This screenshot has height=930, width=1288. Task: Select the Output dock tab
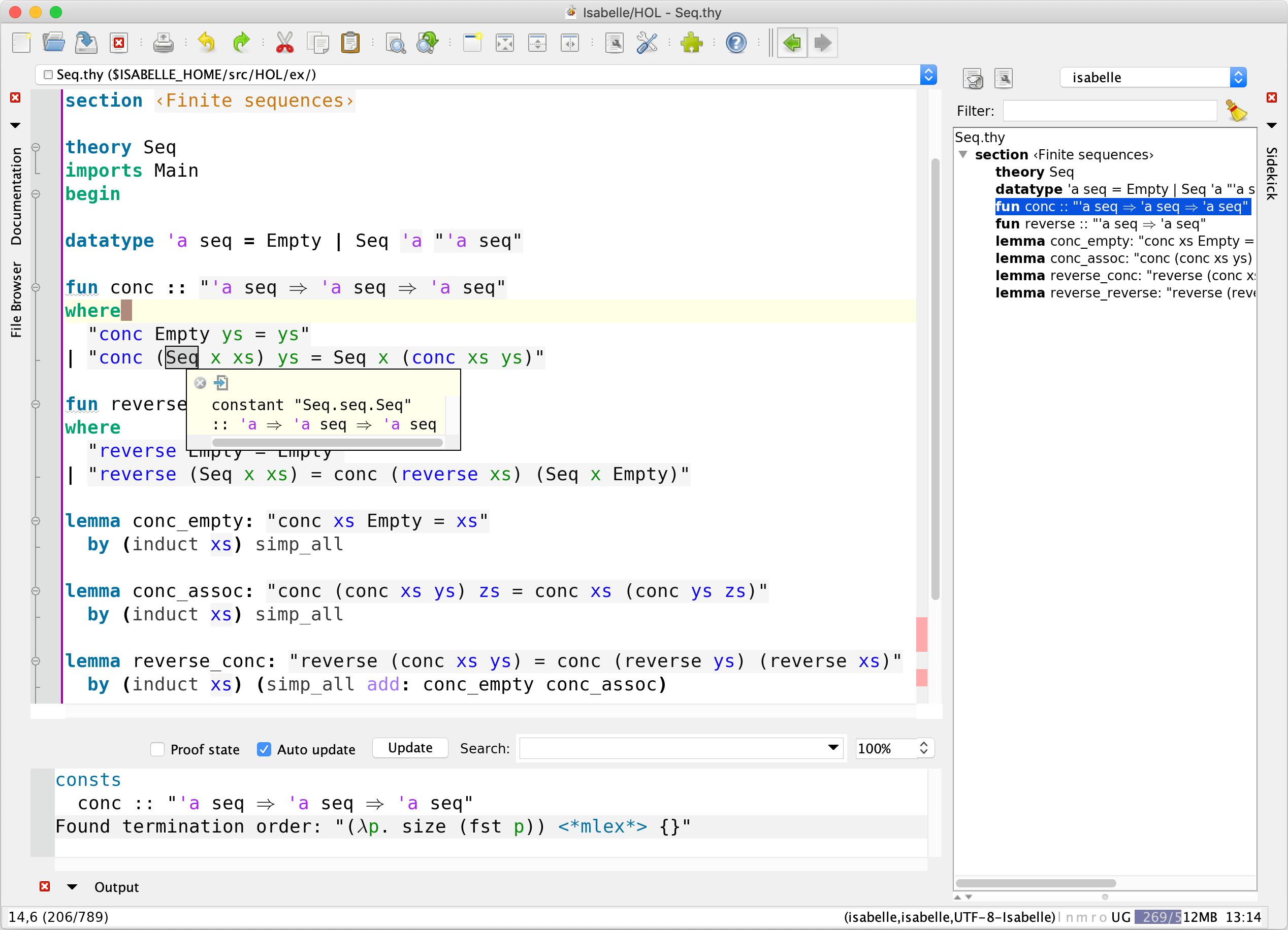click(116, 887)
